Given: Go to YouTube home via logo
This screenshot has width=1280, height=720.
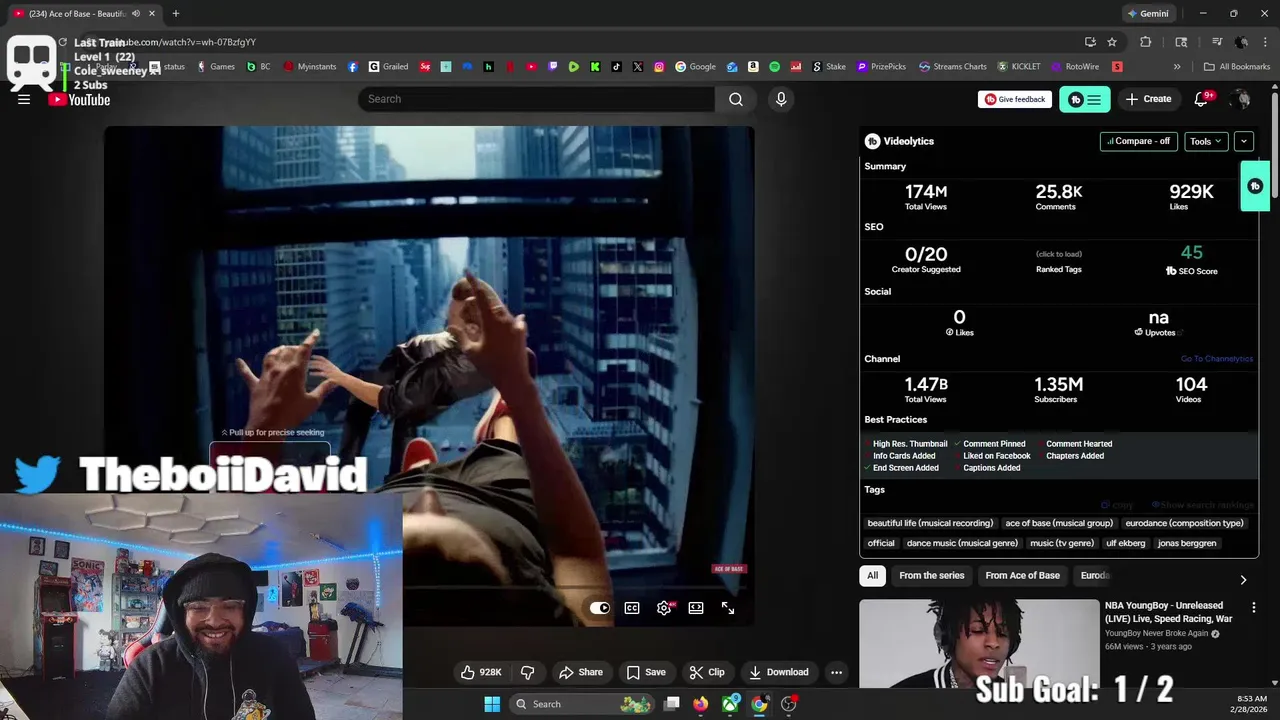Looking at the screenshot, I should [79, 99].
